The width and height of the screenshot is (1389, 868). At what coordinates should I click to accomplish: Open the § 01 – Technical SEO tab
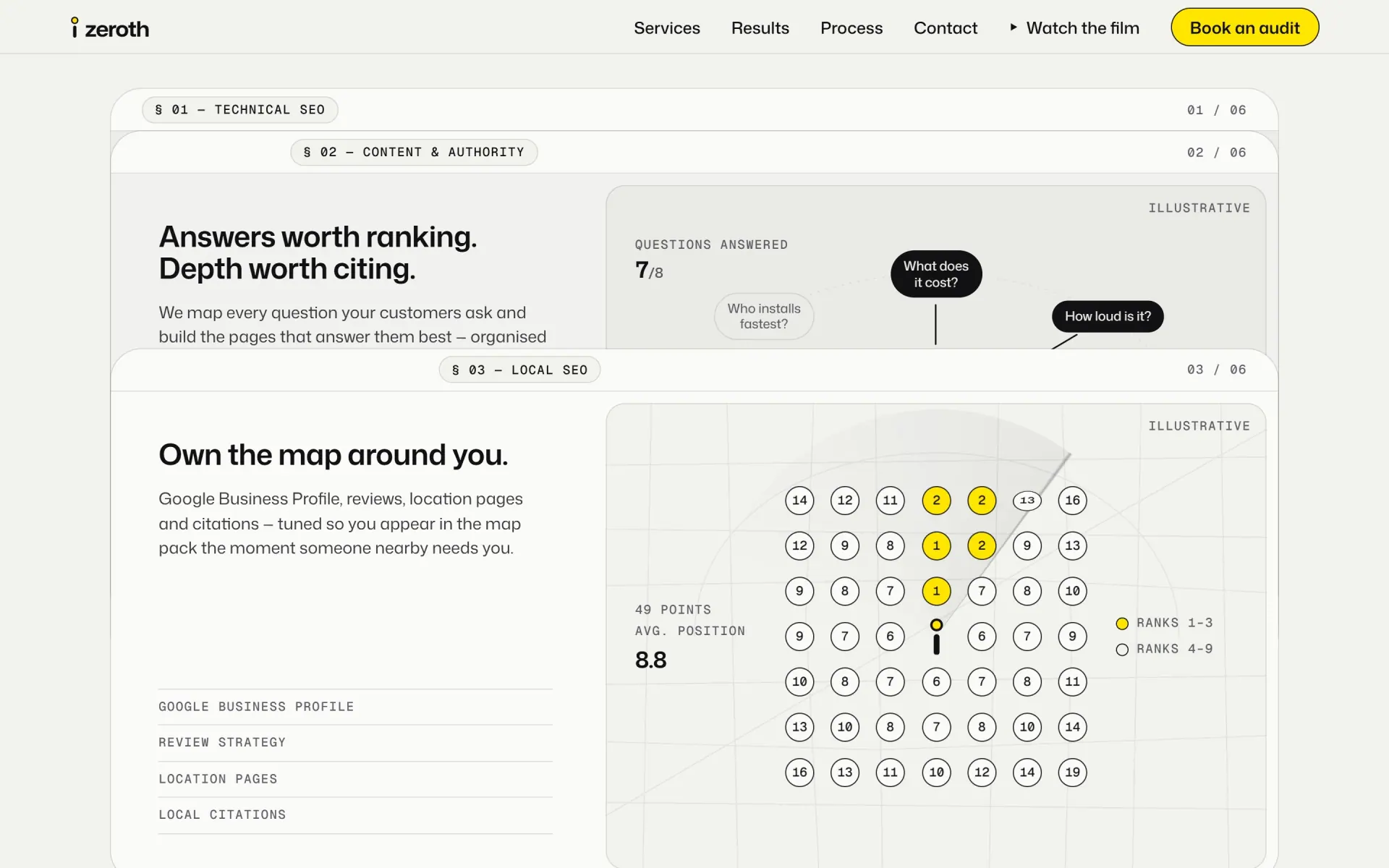click(x=240, y=110)
